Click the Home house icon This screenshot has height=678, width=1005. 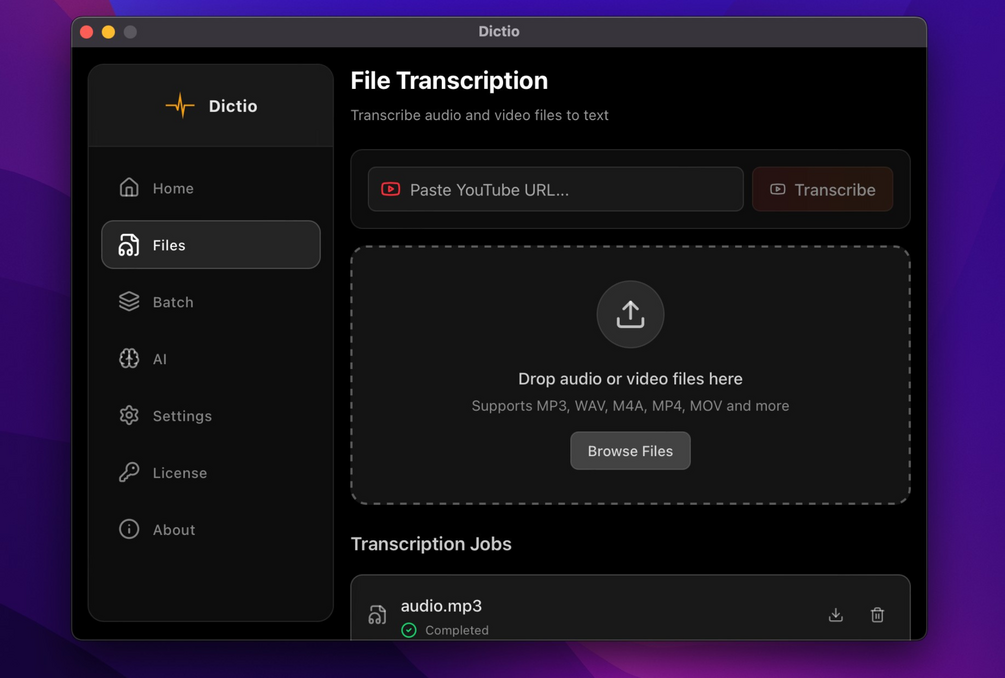(x=129, y=188)
